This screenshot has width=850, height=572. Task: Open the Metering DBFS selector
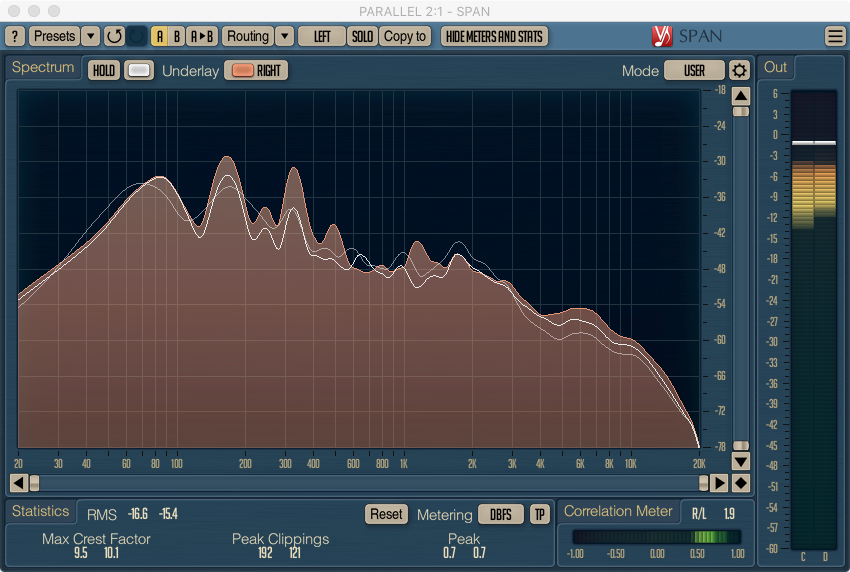tap(500, 514)
